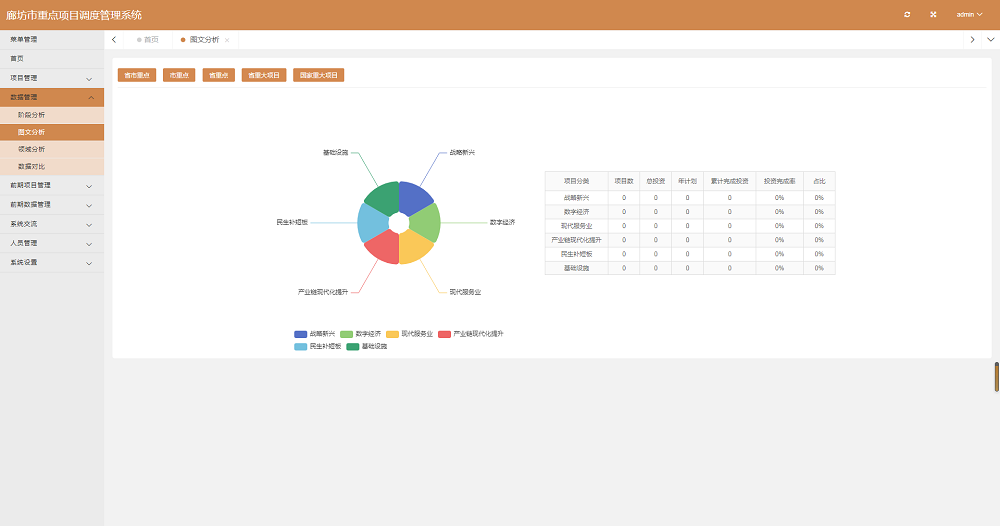This screenshot has height=526, width=1000.
Task: Click the 国家重大项目 filter button
Action: pyautogui.click(x=320, y=75)
